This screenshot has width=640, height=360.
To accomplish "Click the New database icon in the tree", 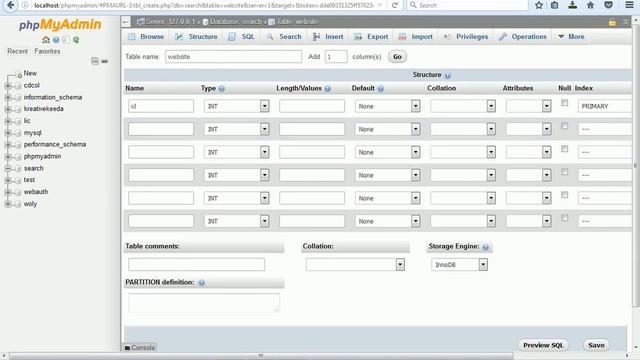I will (18, 74).
